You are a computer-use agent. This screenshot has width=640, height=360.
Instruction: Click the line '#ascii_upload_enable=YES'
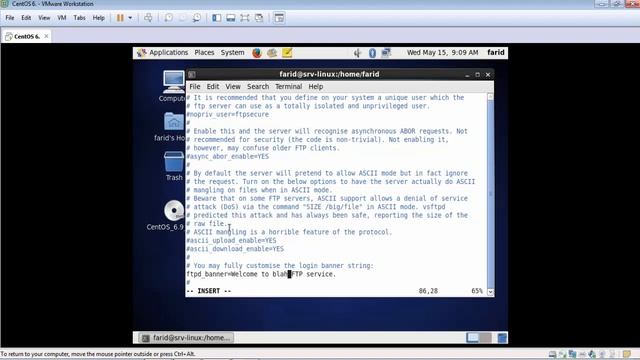(x=231, y=240)
